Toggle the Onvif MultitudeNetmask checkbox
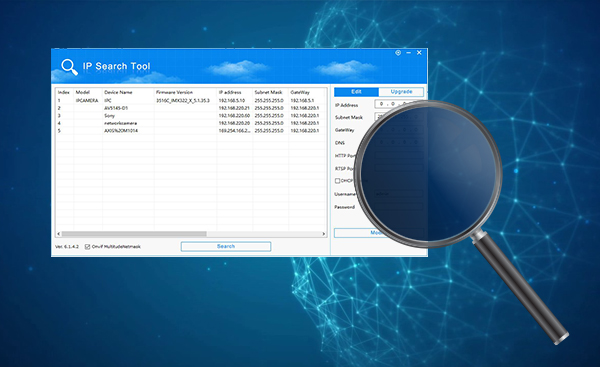 tap(87, 247)
